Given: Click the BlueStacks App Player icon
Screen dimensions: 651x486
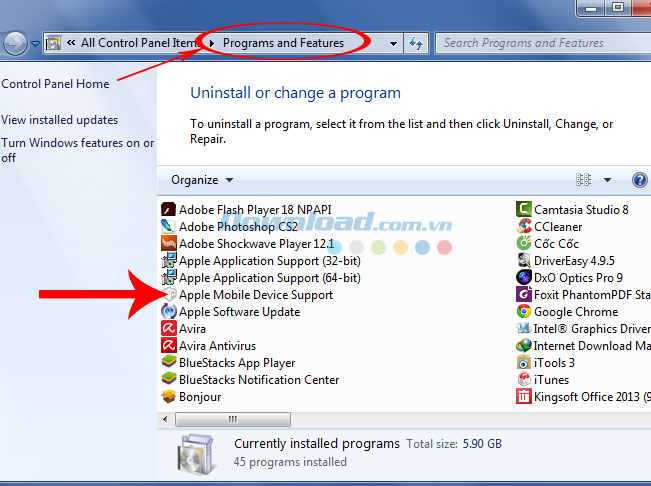Looking at the screenshot, I should 169,362.
